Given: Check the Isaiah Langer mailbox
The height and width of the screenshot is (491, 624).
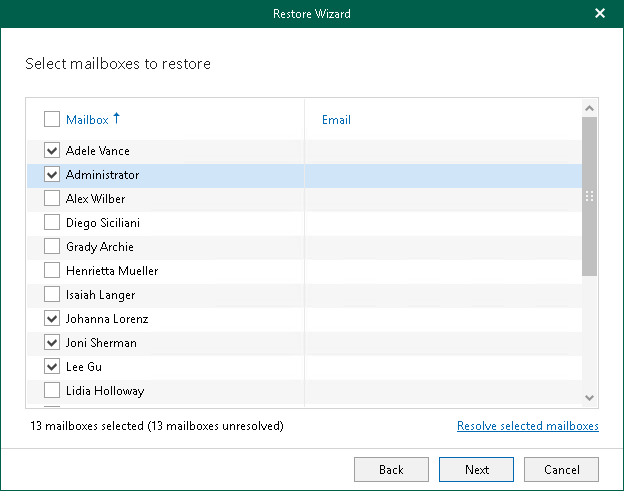Looking at the screenshot, I should 52,295.
